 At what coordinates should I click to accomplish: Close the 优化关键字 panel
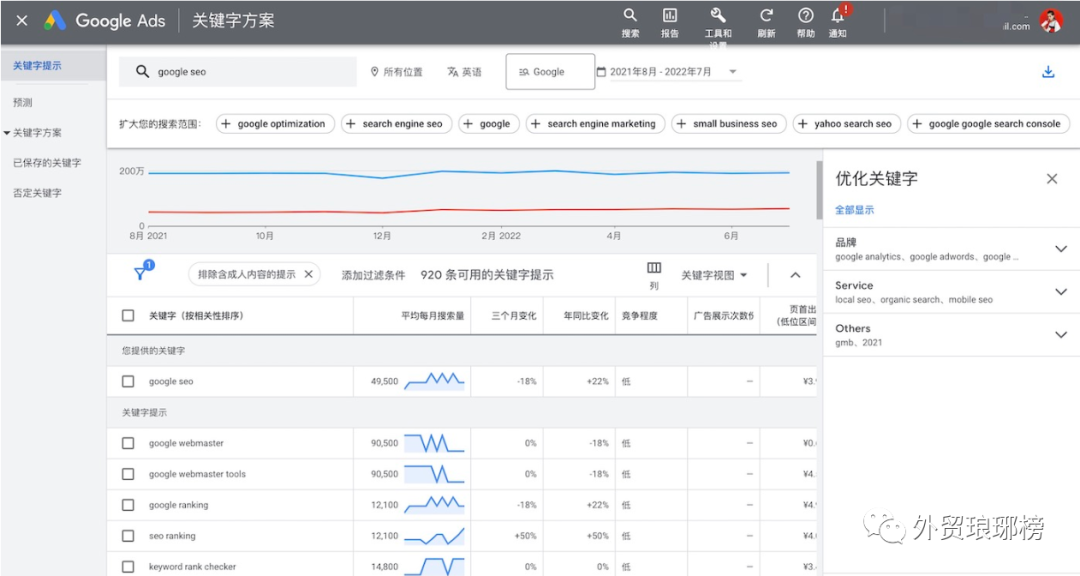(1051, 179)
